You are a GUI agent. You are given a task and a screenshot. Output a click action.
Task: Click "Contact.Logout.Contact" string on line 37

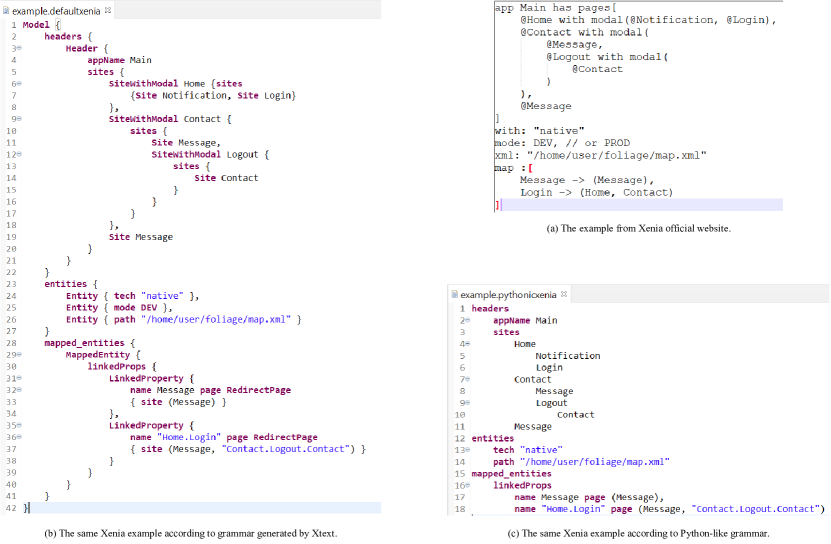click(x=286, y=449)
